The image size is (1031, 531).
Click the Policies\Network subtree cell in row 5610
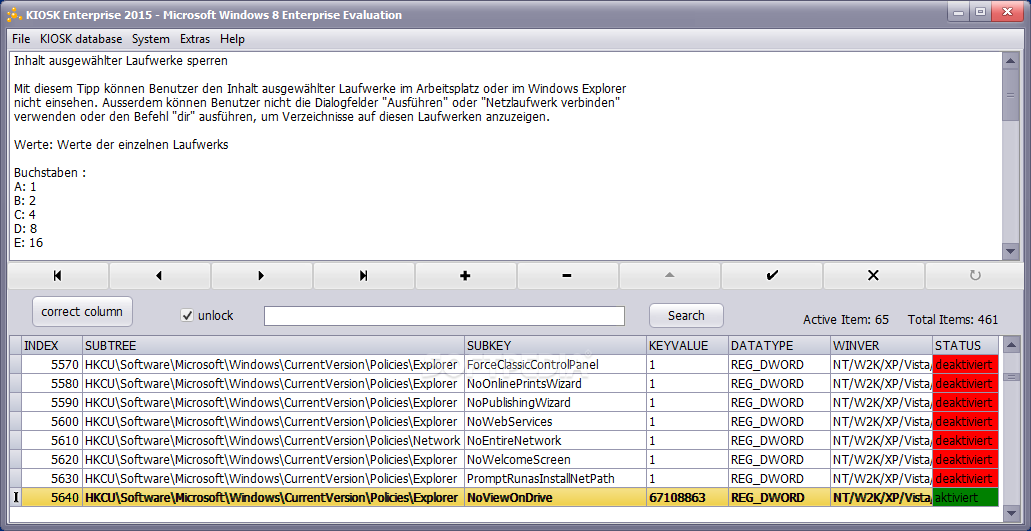[x=273, y=440]
